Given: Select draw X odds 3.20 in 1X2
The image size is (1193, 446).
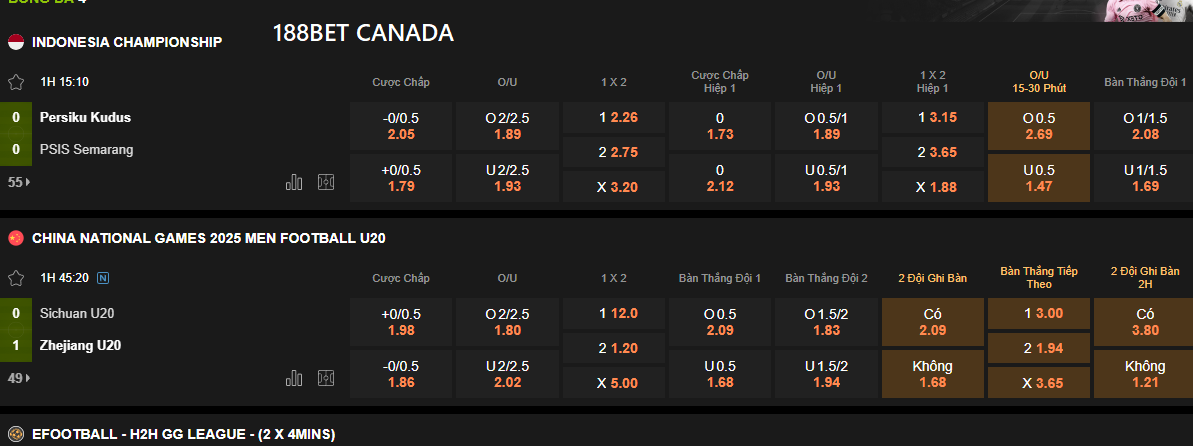Looking at the screenshot, I should (x=615, y=186).
